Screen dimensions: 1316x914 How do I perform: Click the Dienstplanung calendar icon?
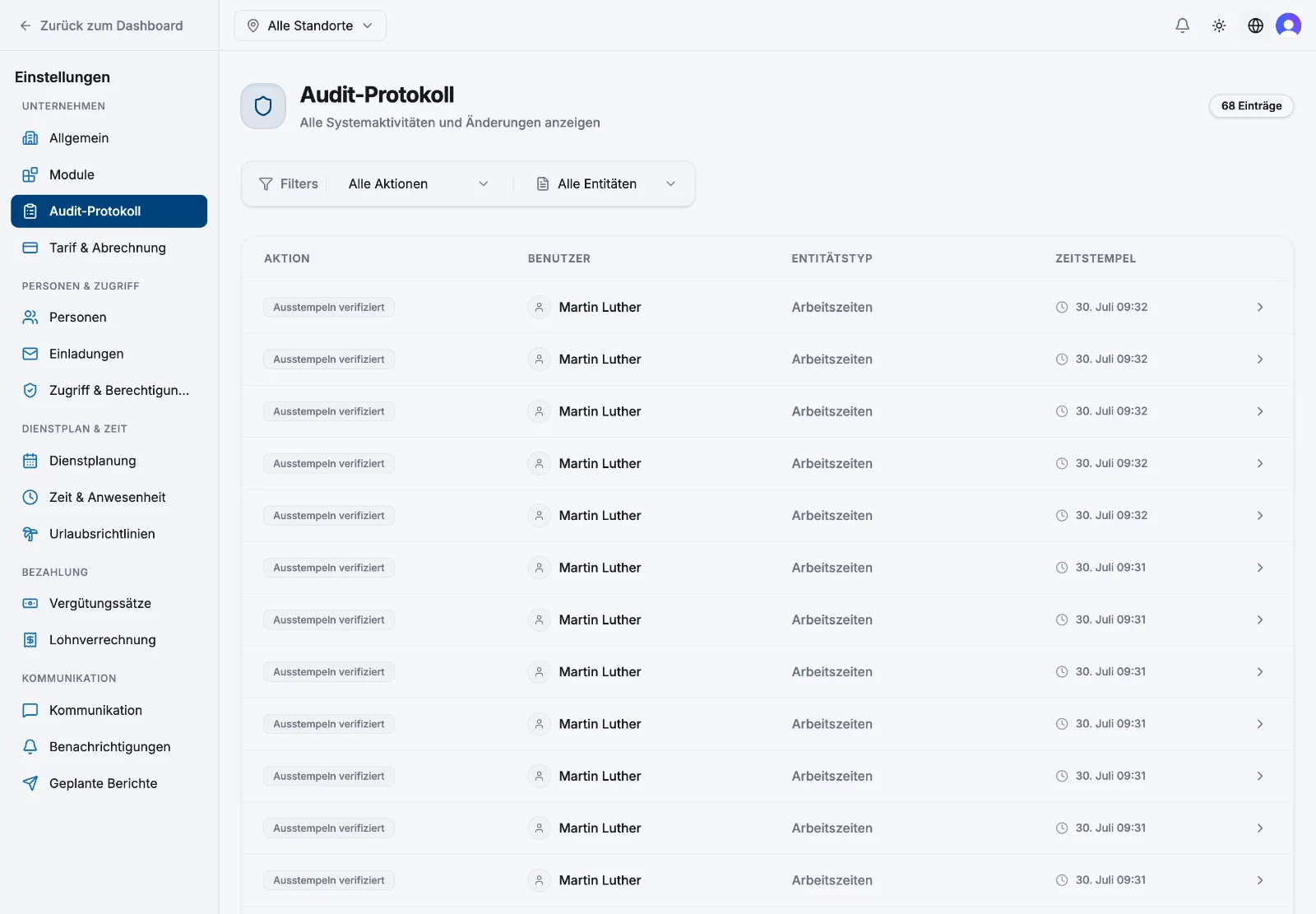[30, 461]
